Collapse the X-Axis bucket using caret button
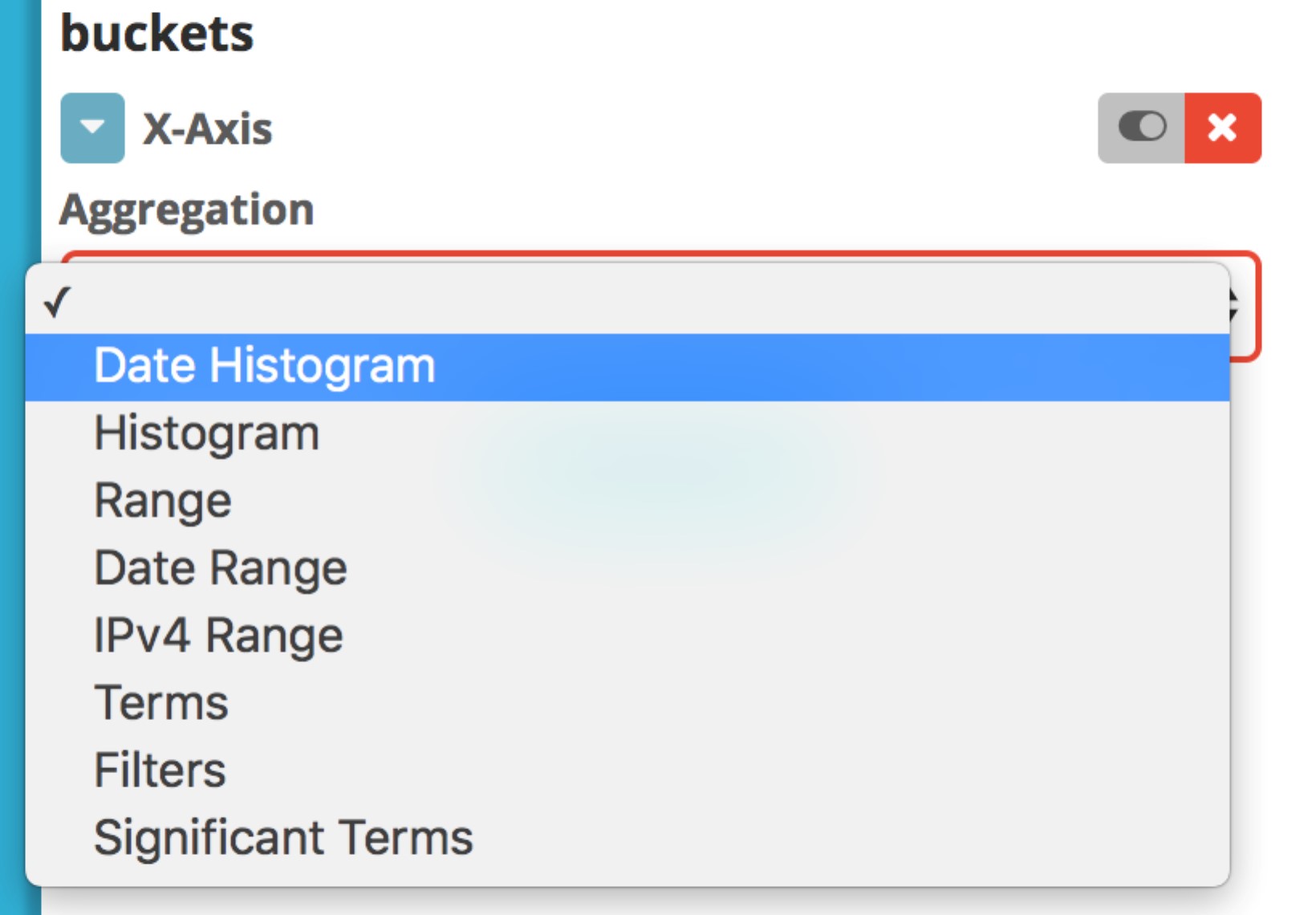 pos(92,128)
